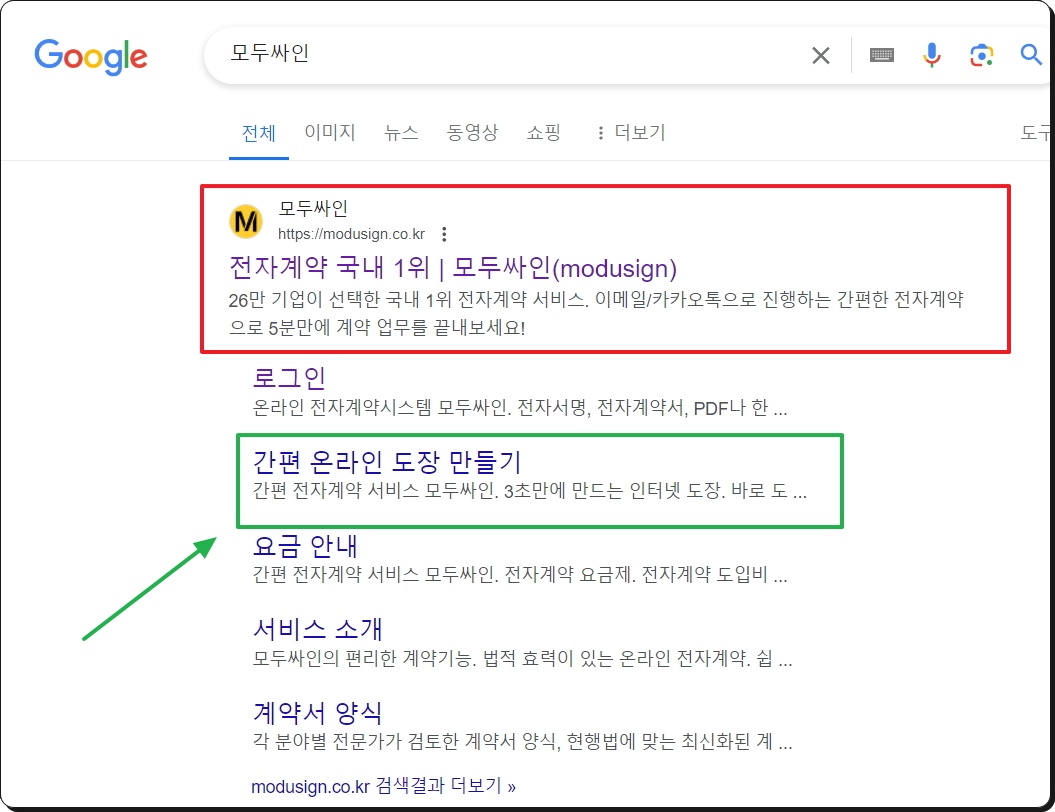
Task: Open the three-dot menu next to modusign.co.kr URL
Action: [x=444, y=234]
